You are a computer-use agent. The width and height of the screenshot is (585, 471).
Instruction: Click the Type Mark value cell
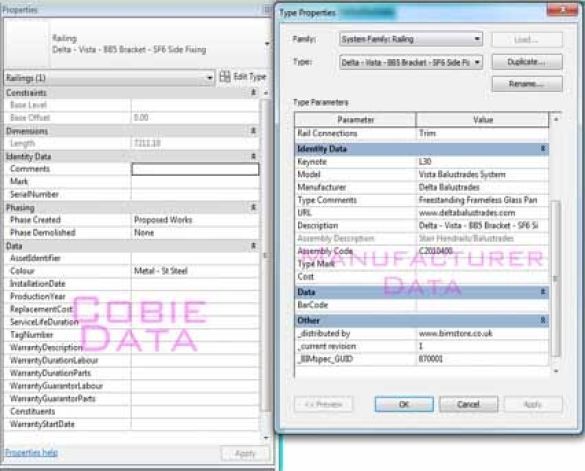[482, 263]
